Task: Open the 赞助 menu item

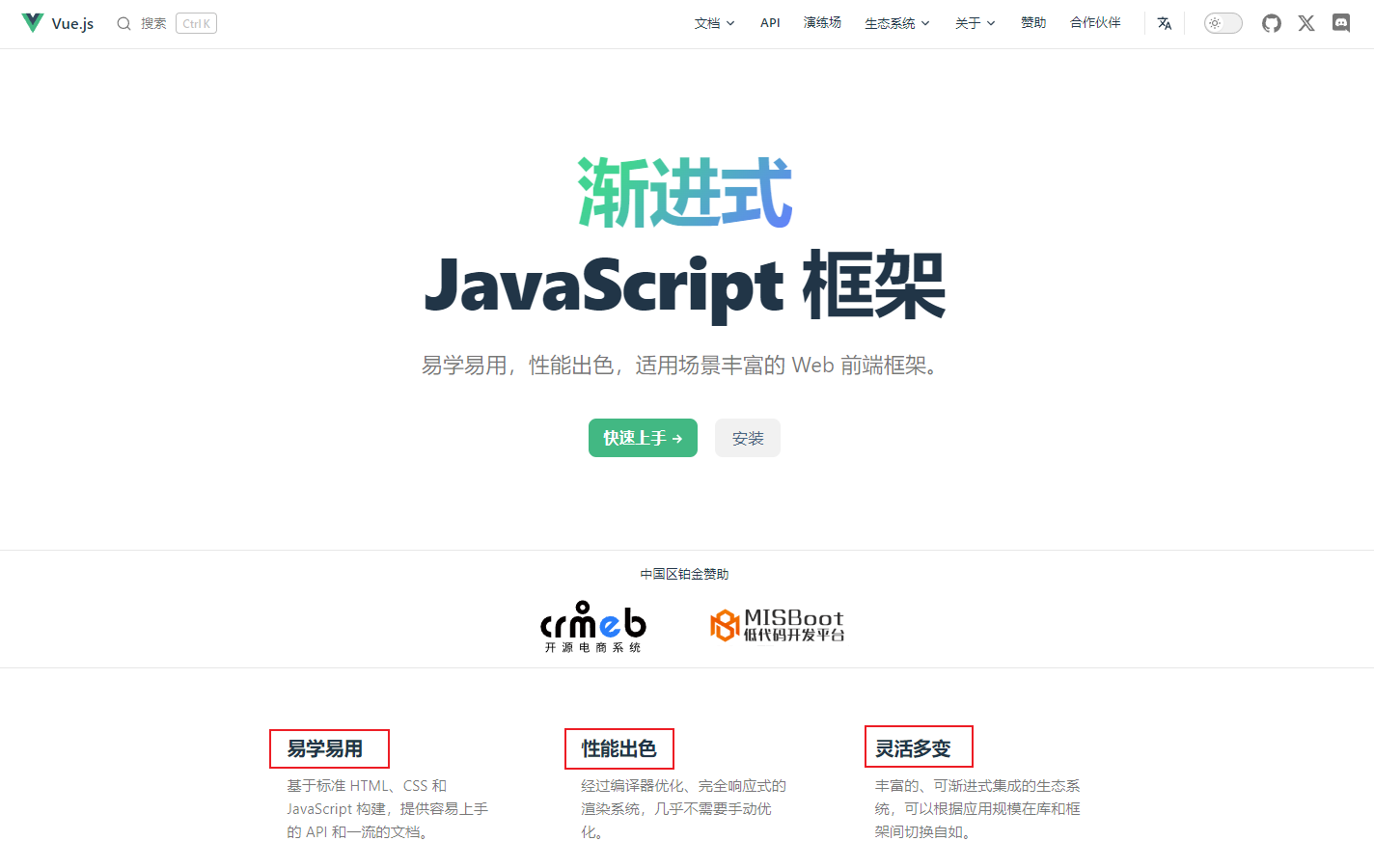Action: (x=1033, y=23)
